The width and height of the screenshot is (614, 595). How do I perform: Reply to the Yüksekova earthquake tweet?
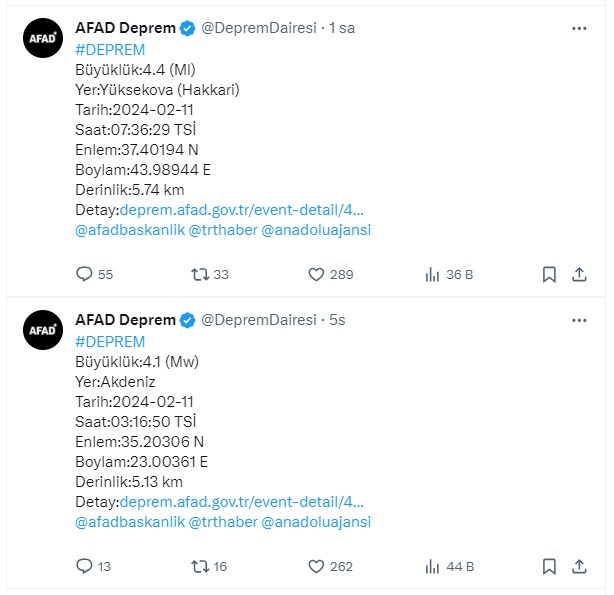[x=94, y=274]
